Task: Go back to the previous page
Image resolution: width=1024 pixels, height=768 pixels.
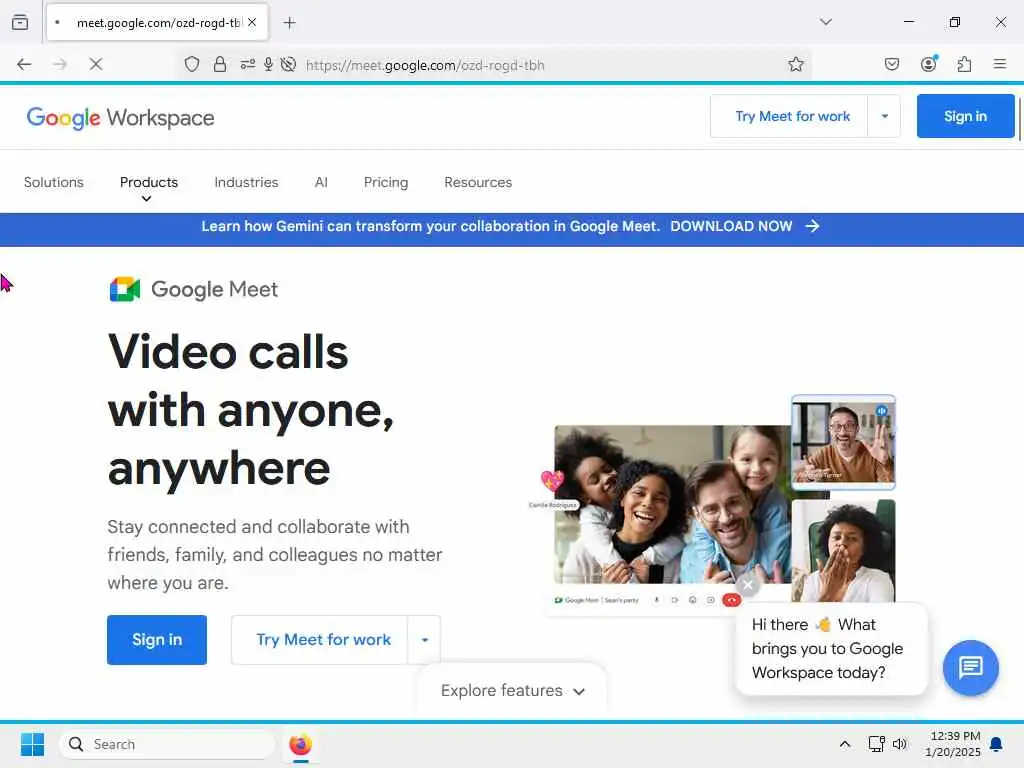Action: (x=24, y=64)
